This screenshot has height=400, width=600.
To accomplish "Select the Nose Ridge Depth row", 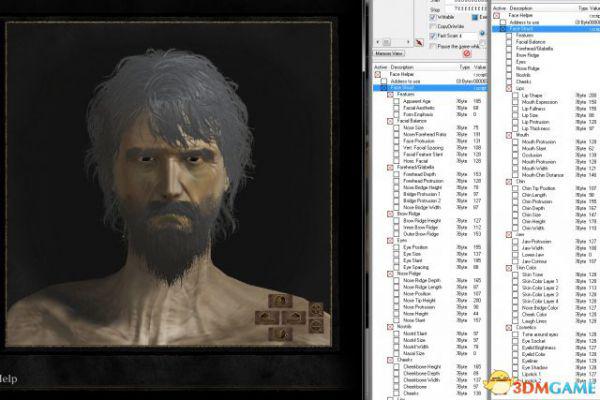I will 430,281.
